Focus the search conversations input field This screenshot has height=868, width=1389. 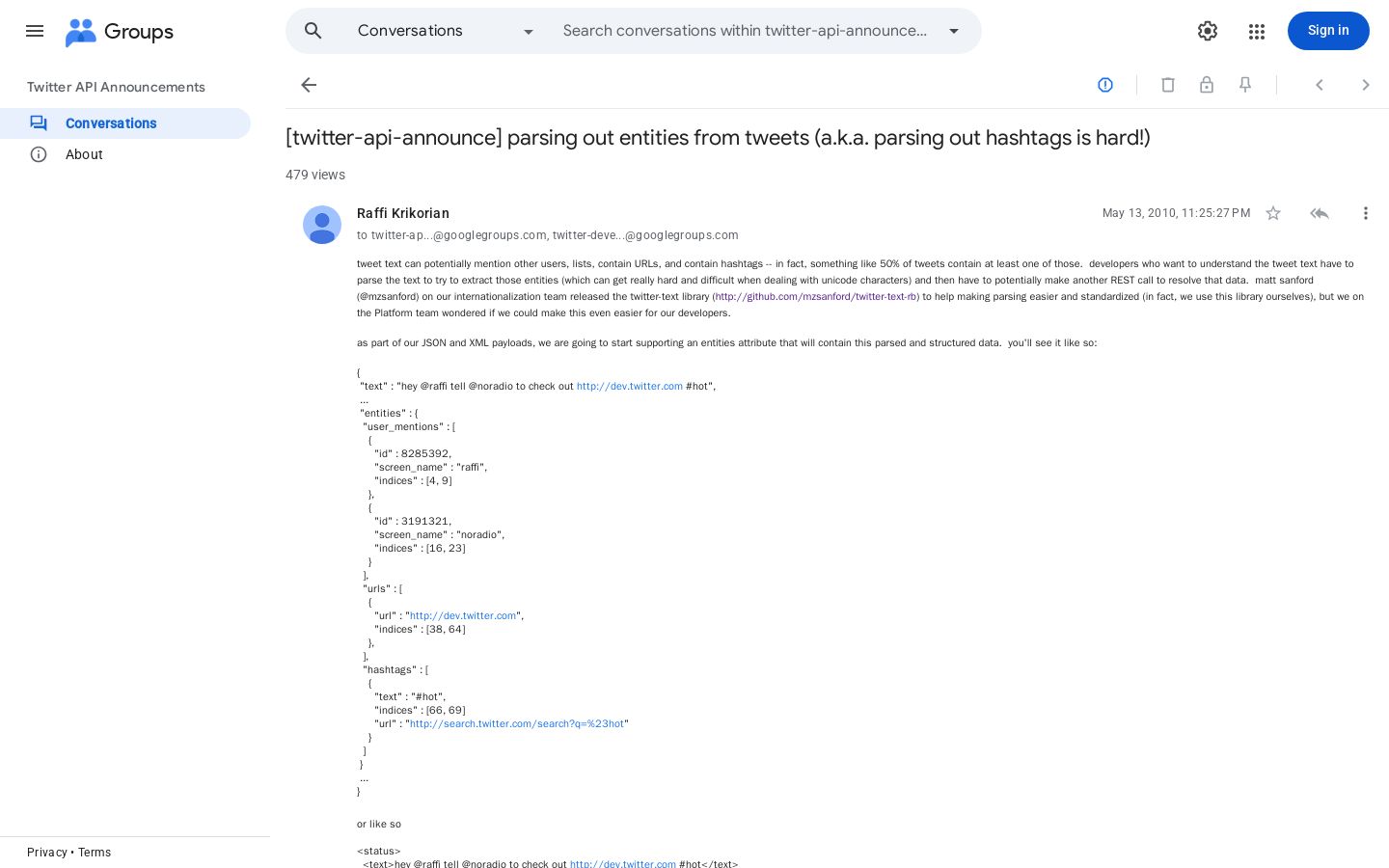coord(745,31)
